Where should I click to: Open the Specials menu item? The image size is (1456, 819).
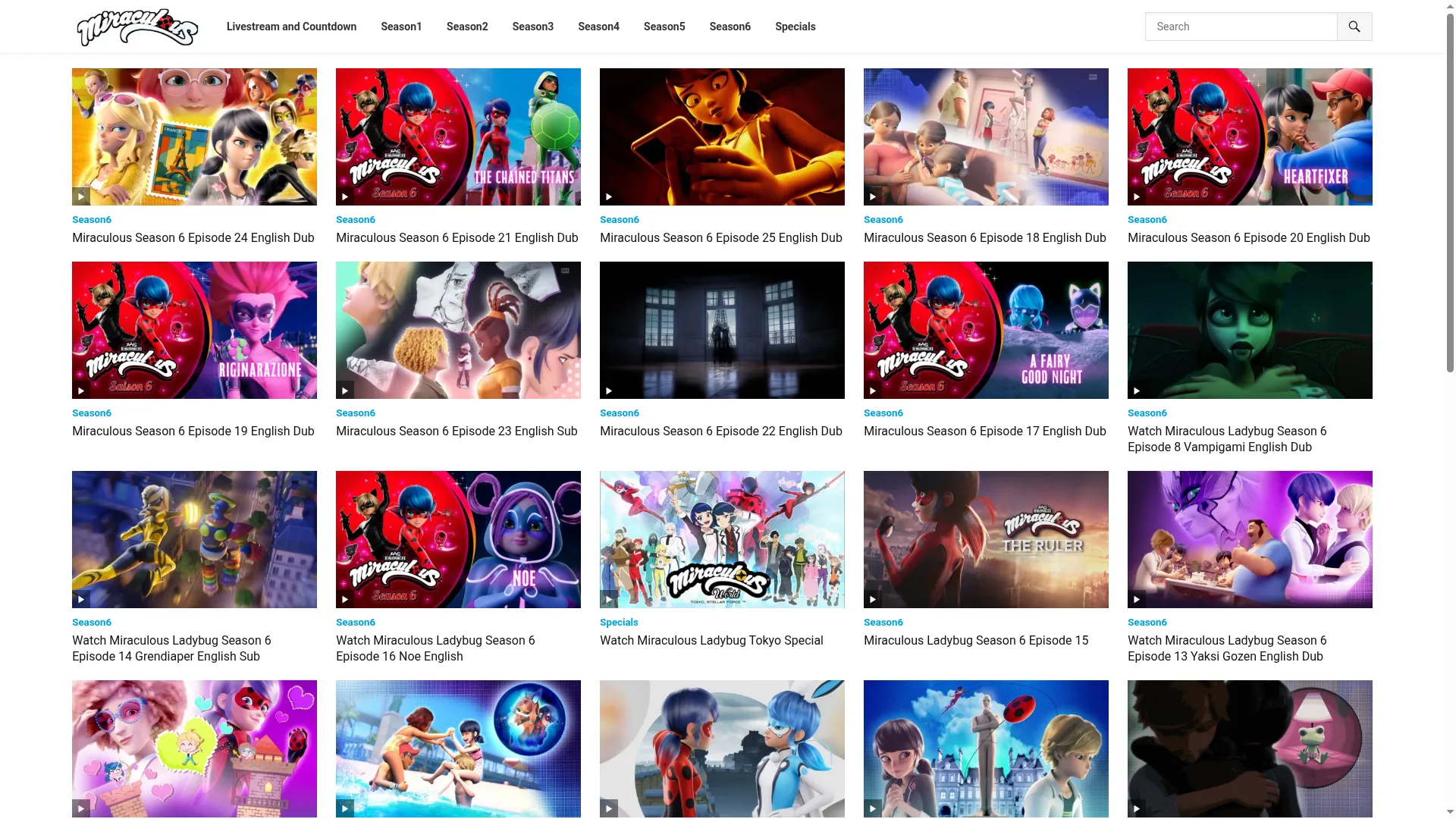click(795, 27)
